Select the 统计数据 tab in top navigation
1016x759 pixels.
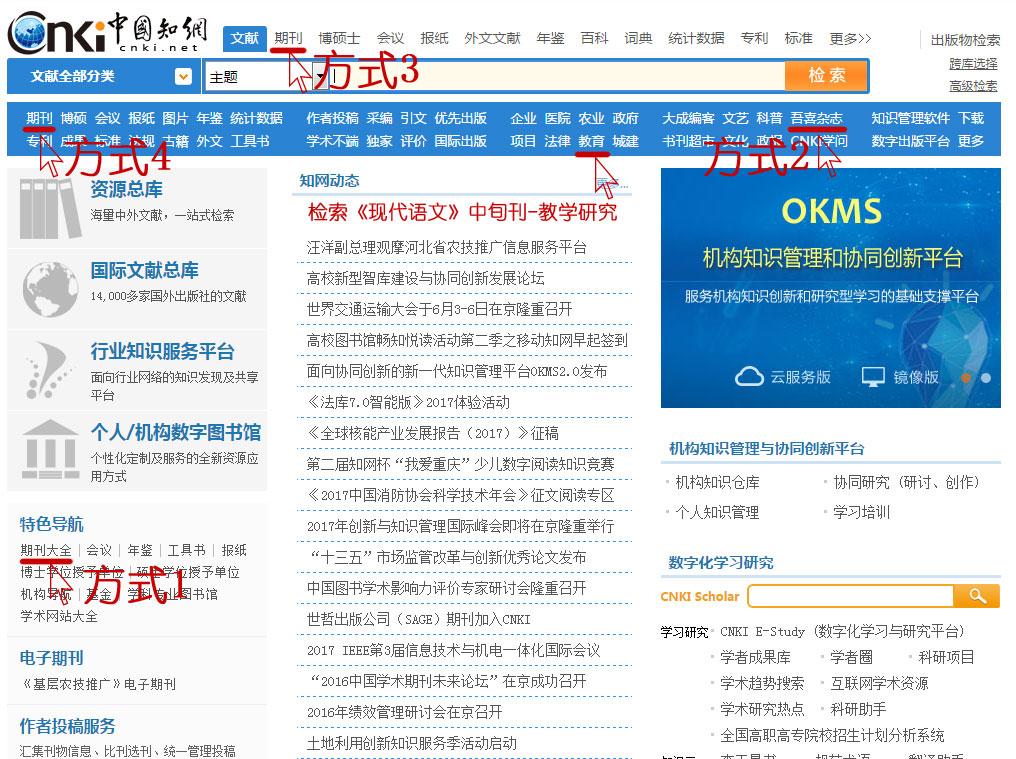pos(697,38)
